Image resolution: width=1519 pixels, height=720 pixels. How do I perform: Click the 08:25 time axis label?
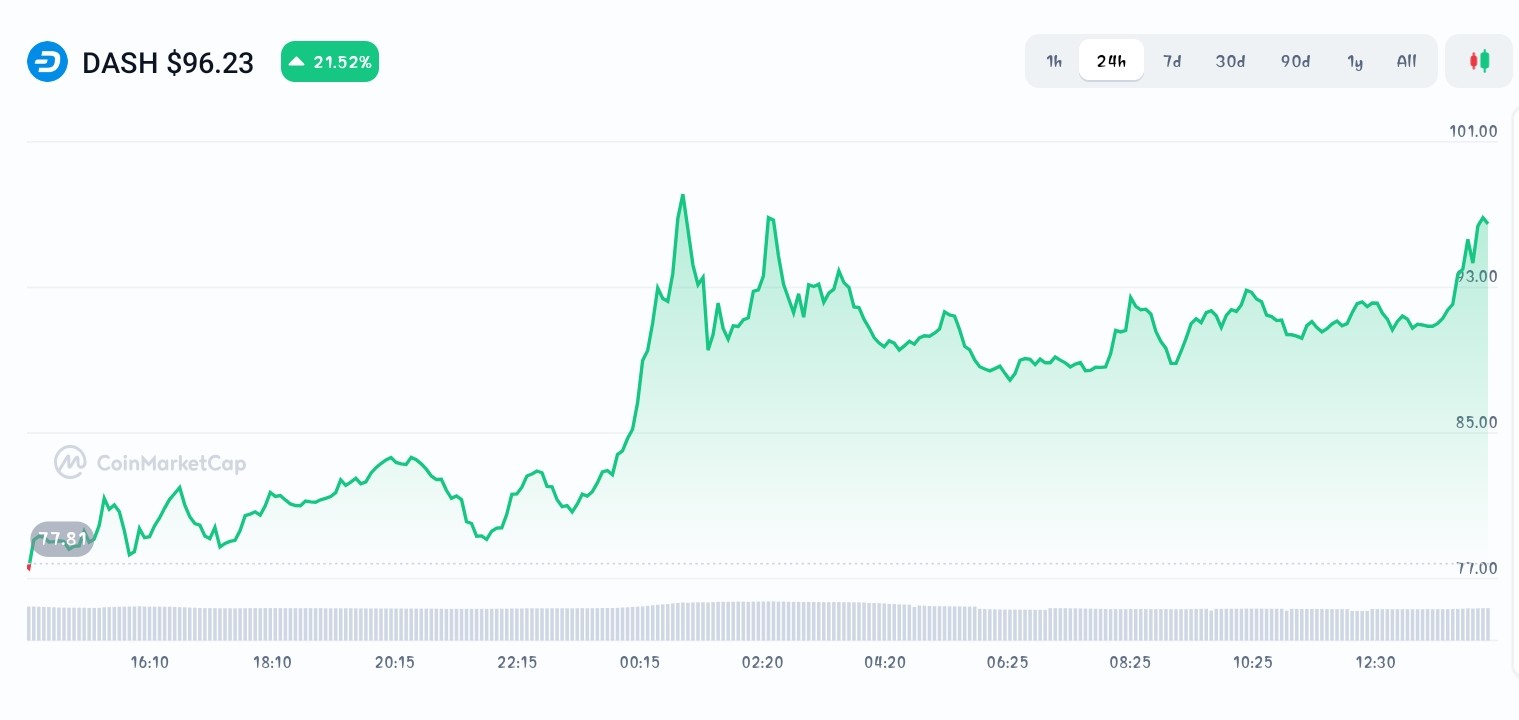1130,662
